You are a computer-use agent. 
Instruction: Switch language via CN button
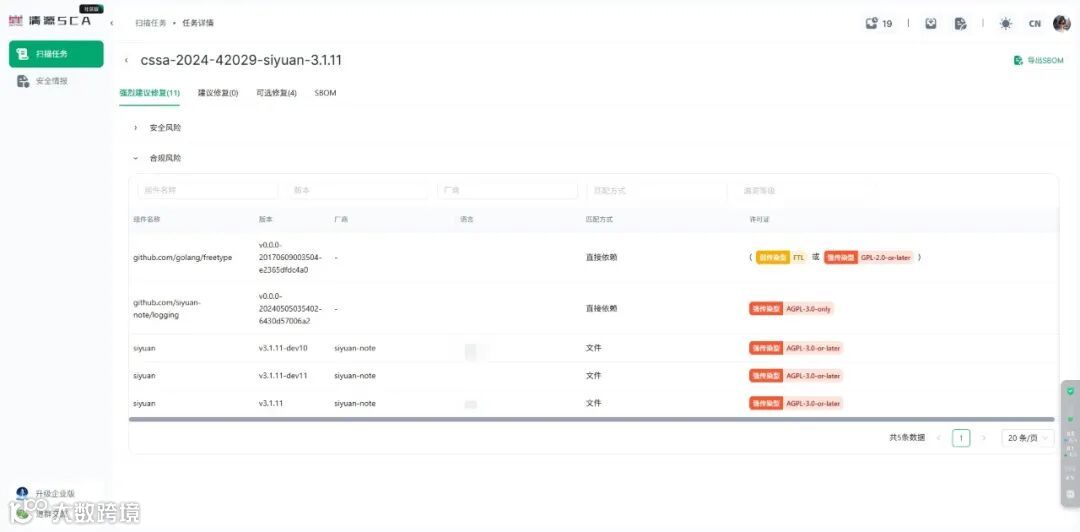(x=1035, y=23)
